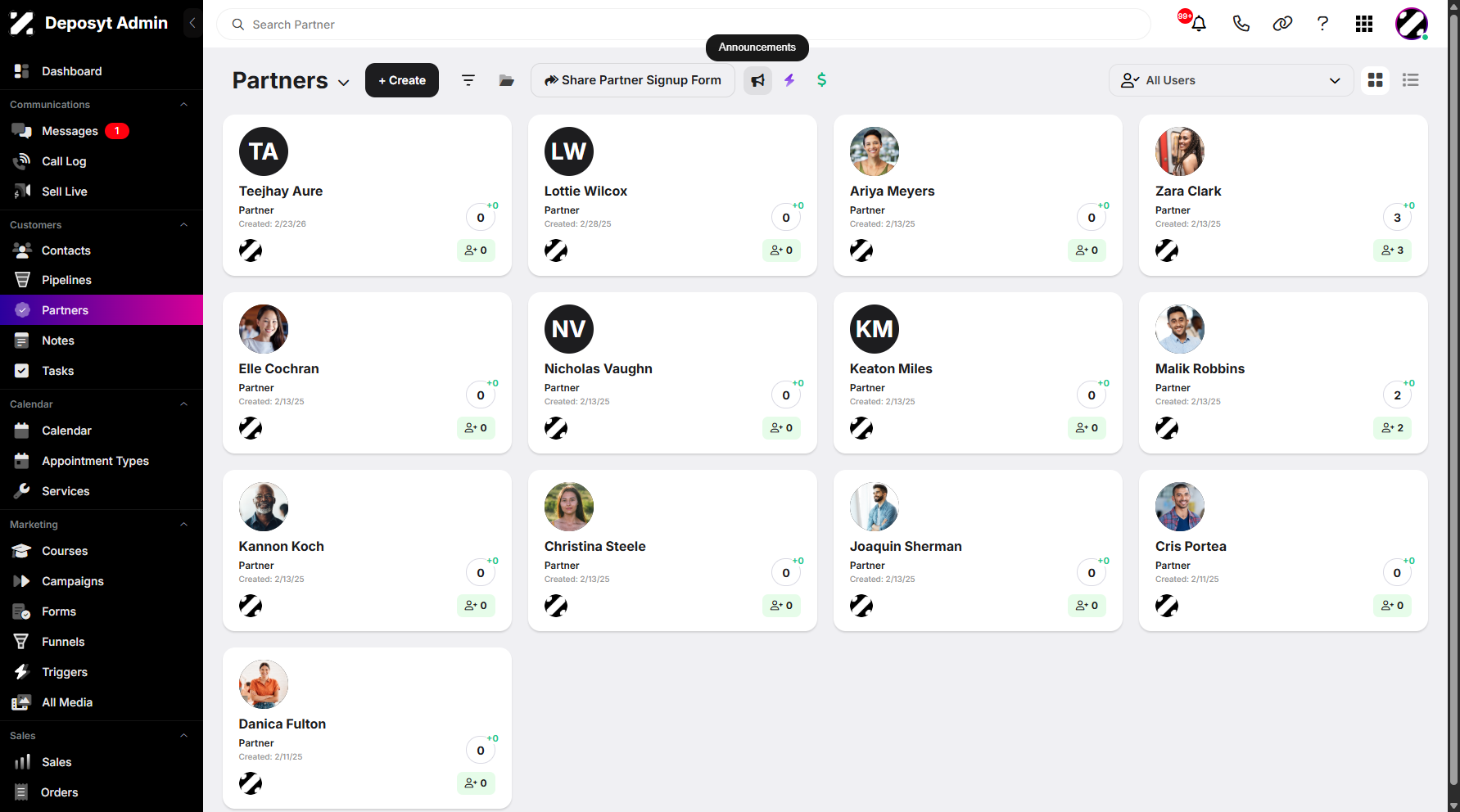The height and width of the screenshot is (812, 1460).
Task: Open the help question mark
Action: (x=1322, y=24)
